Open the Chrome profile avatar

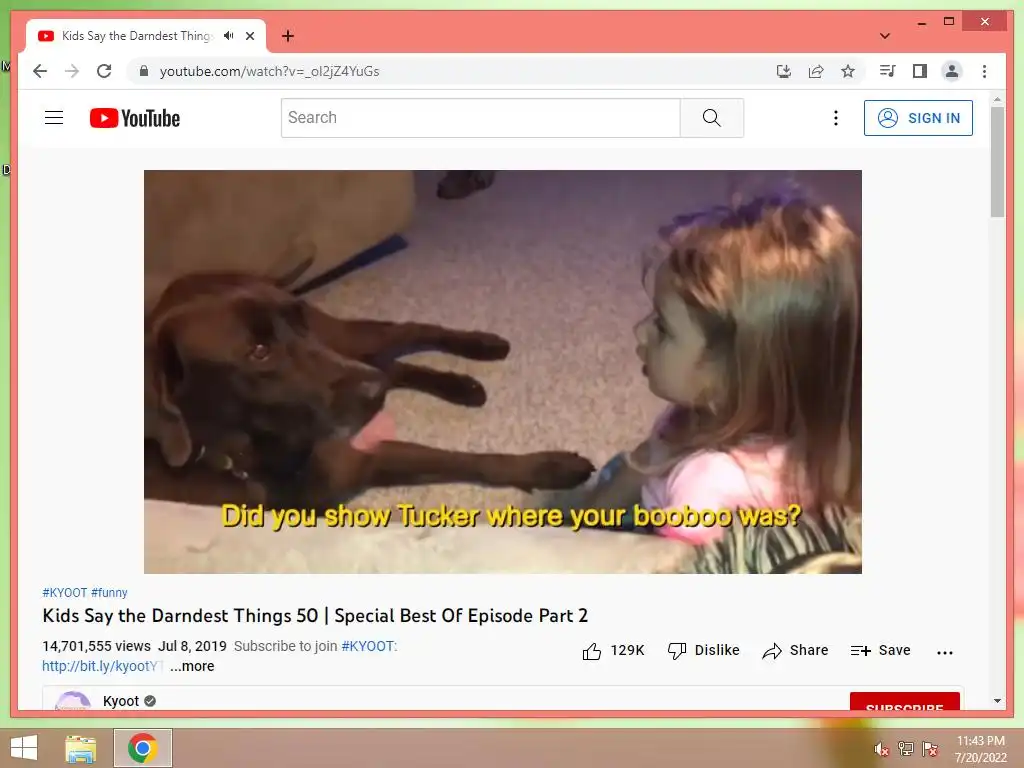952,71
